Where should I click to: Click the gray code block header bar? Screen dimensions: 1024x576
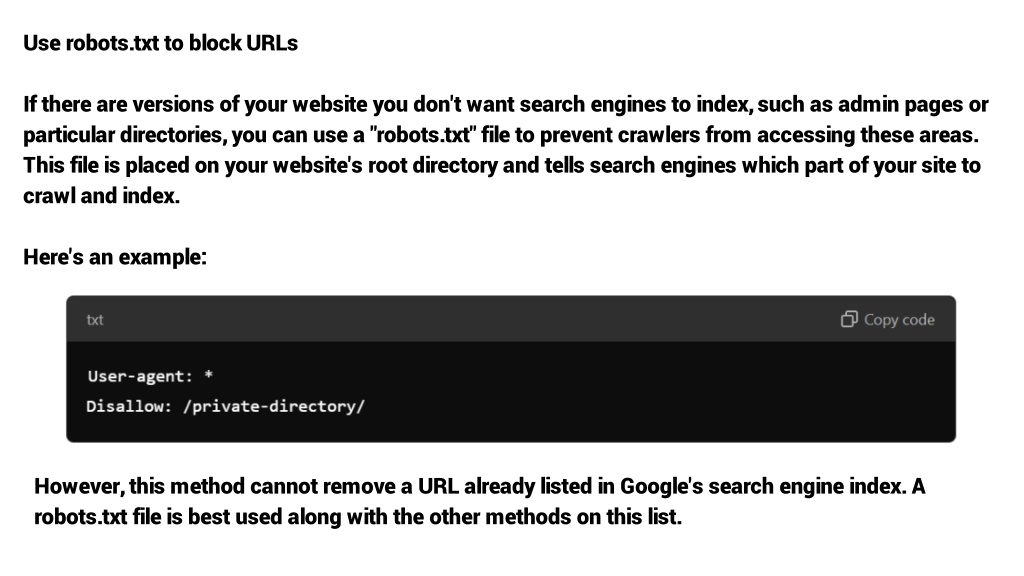pos(511,319)
